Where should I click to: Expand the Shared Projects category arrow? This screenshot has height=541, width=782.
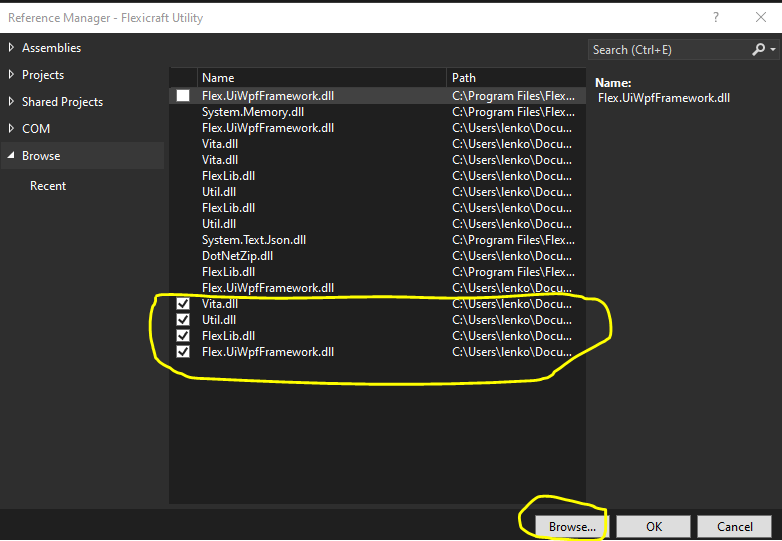(x=11, y=101)
